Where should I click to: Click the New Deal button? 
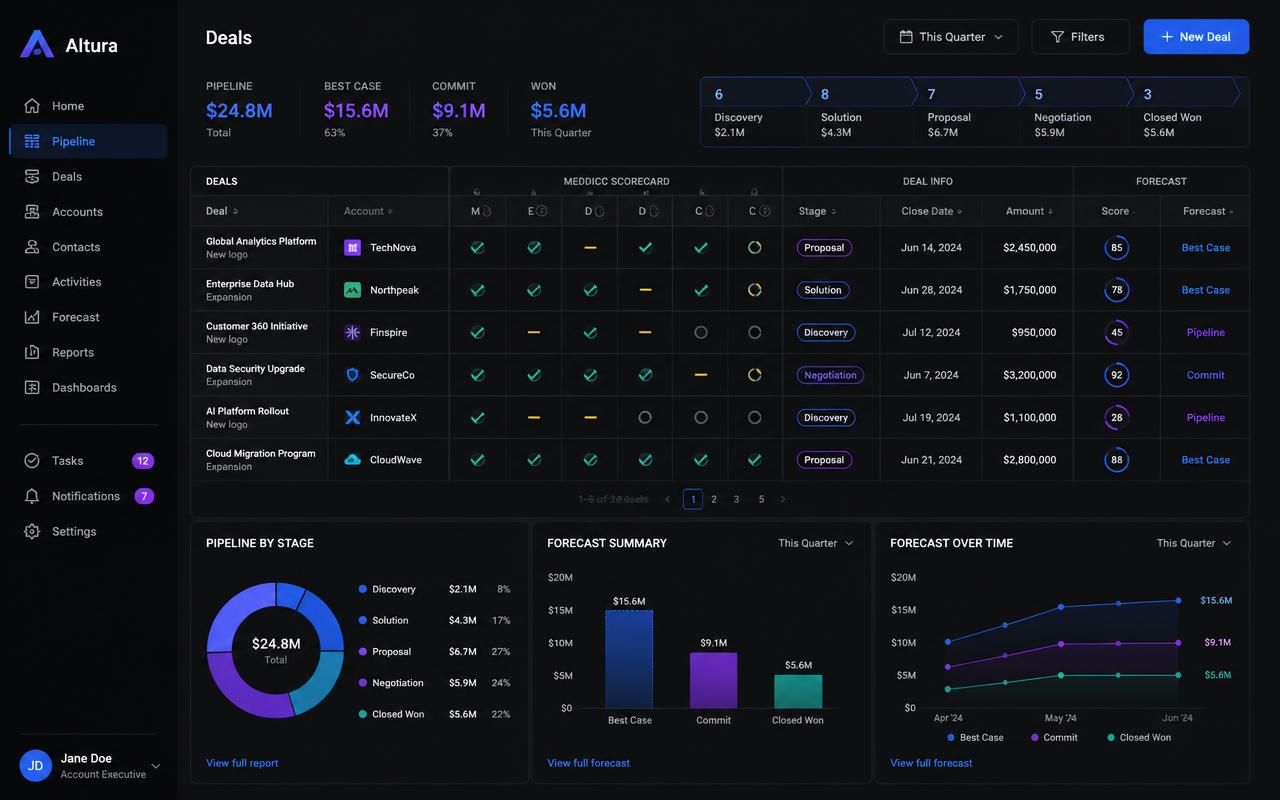(1196, 37)
